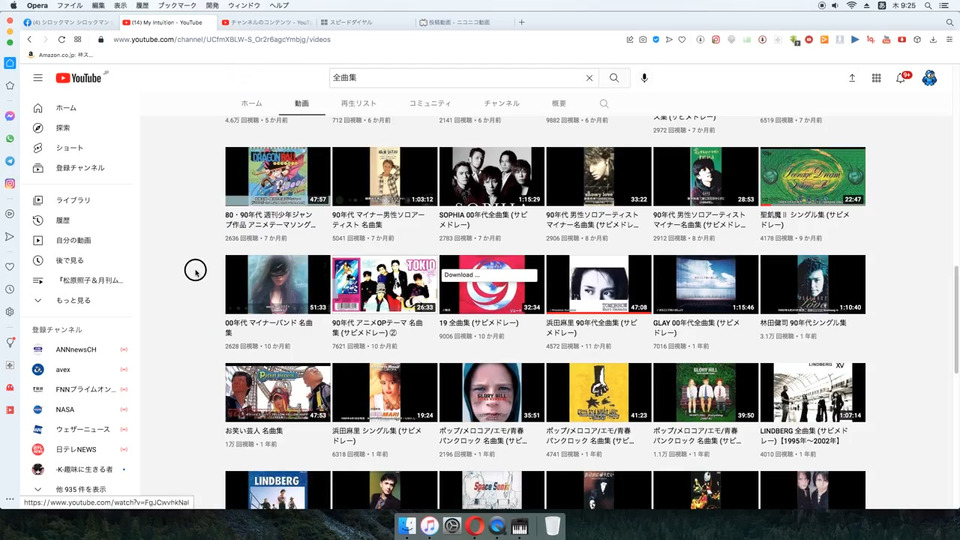Open the Music app from the Dock
The image size is (960, 540).
tap(429, 525)
